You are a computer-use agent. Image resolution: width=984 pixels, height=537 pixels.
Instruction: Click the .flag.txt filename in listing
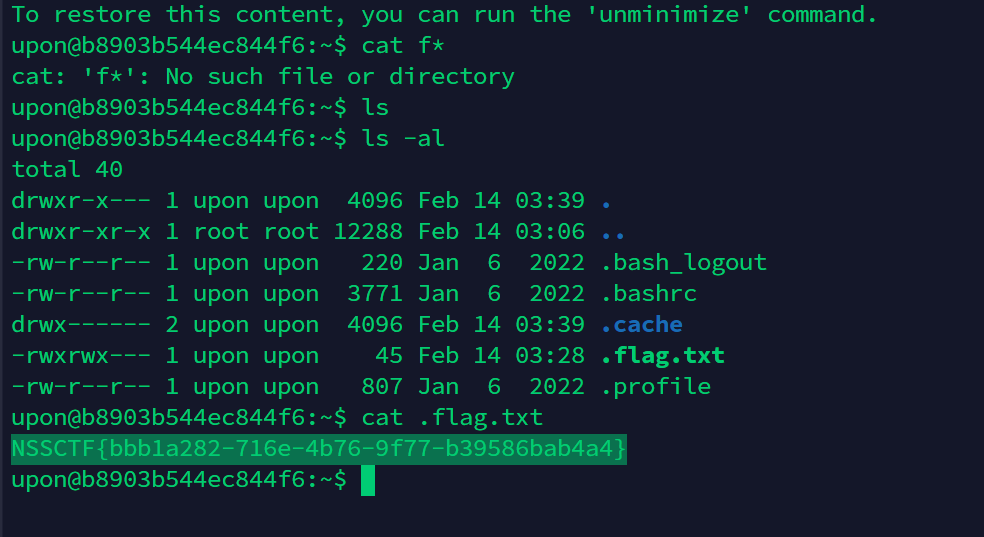tap(662, 356)
